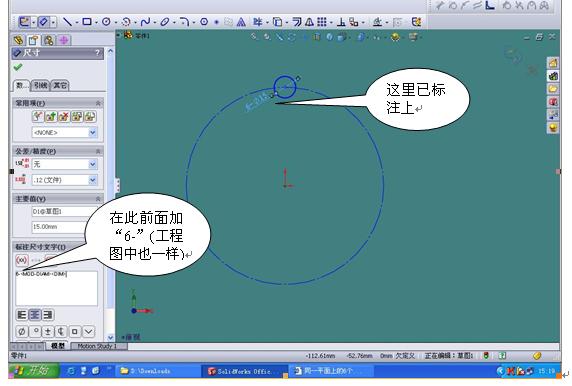
Task: Open help for the 尺寸 panel
Action: pyautogui.click(x=97, y=53)
